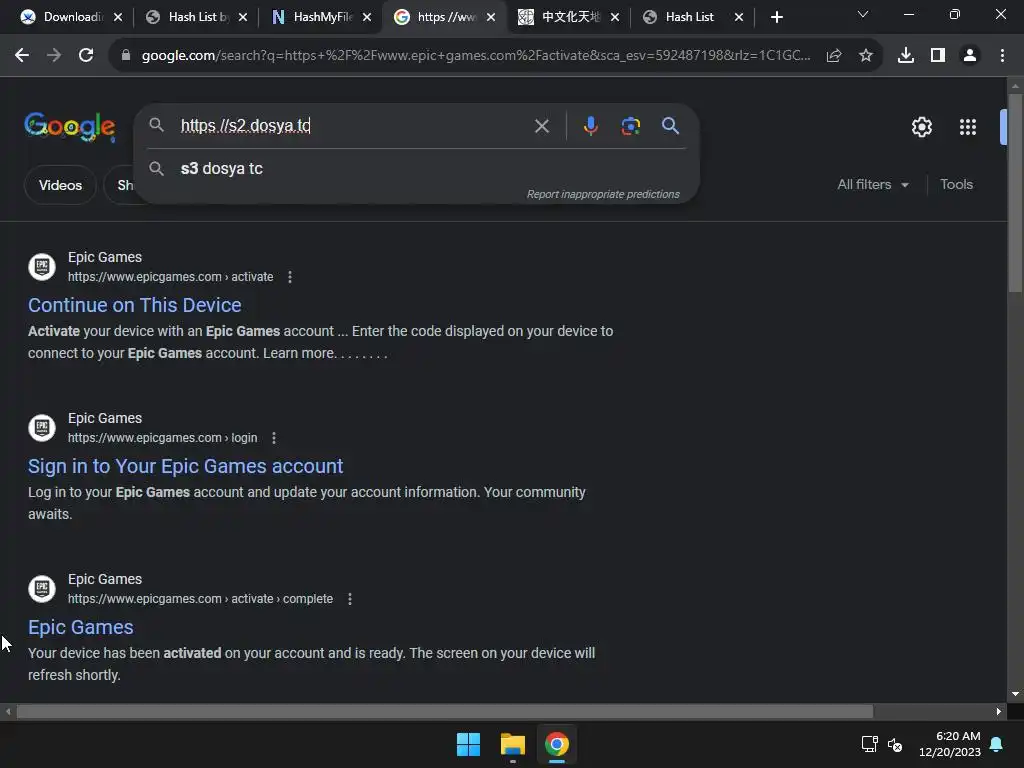Open a new browser tab

point(776,17)
